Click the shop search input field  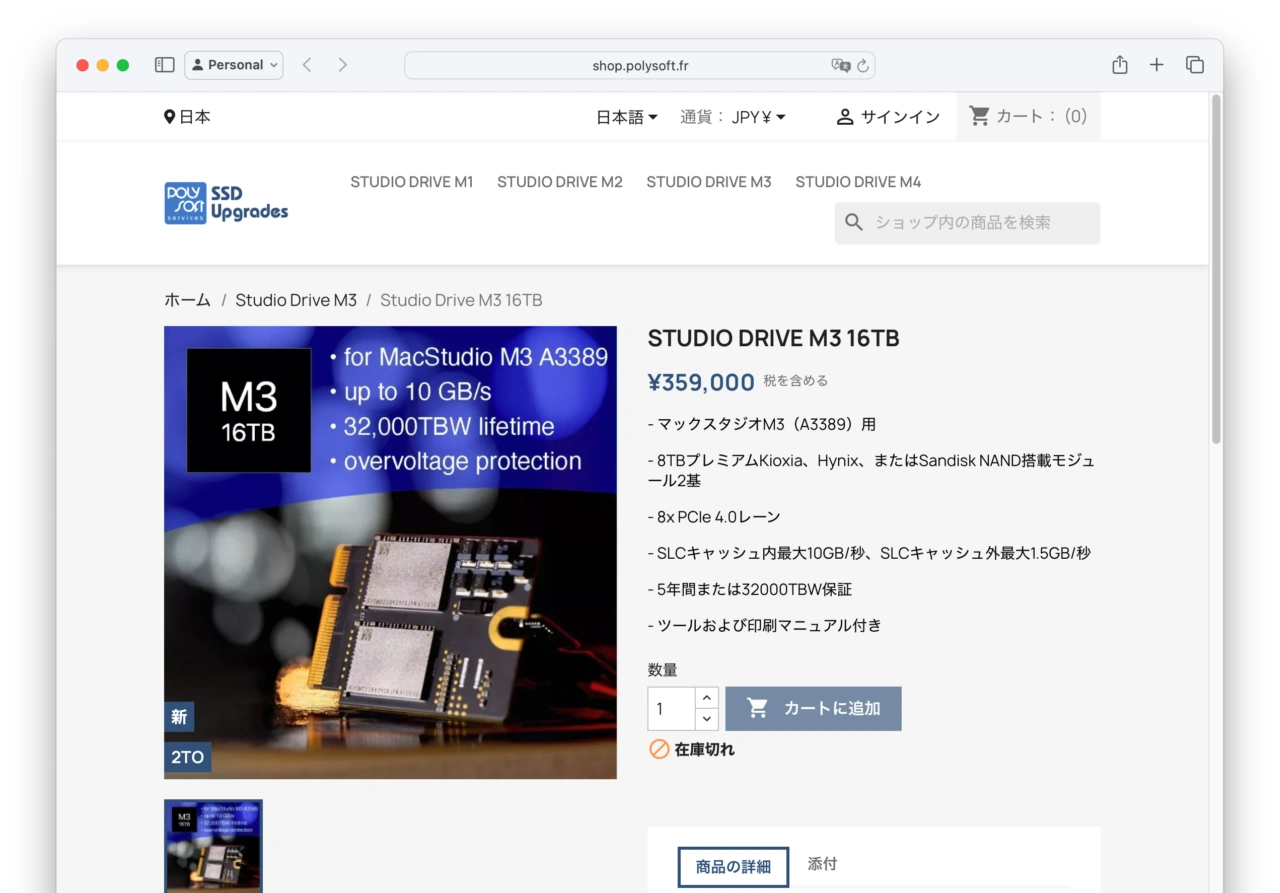980,223
